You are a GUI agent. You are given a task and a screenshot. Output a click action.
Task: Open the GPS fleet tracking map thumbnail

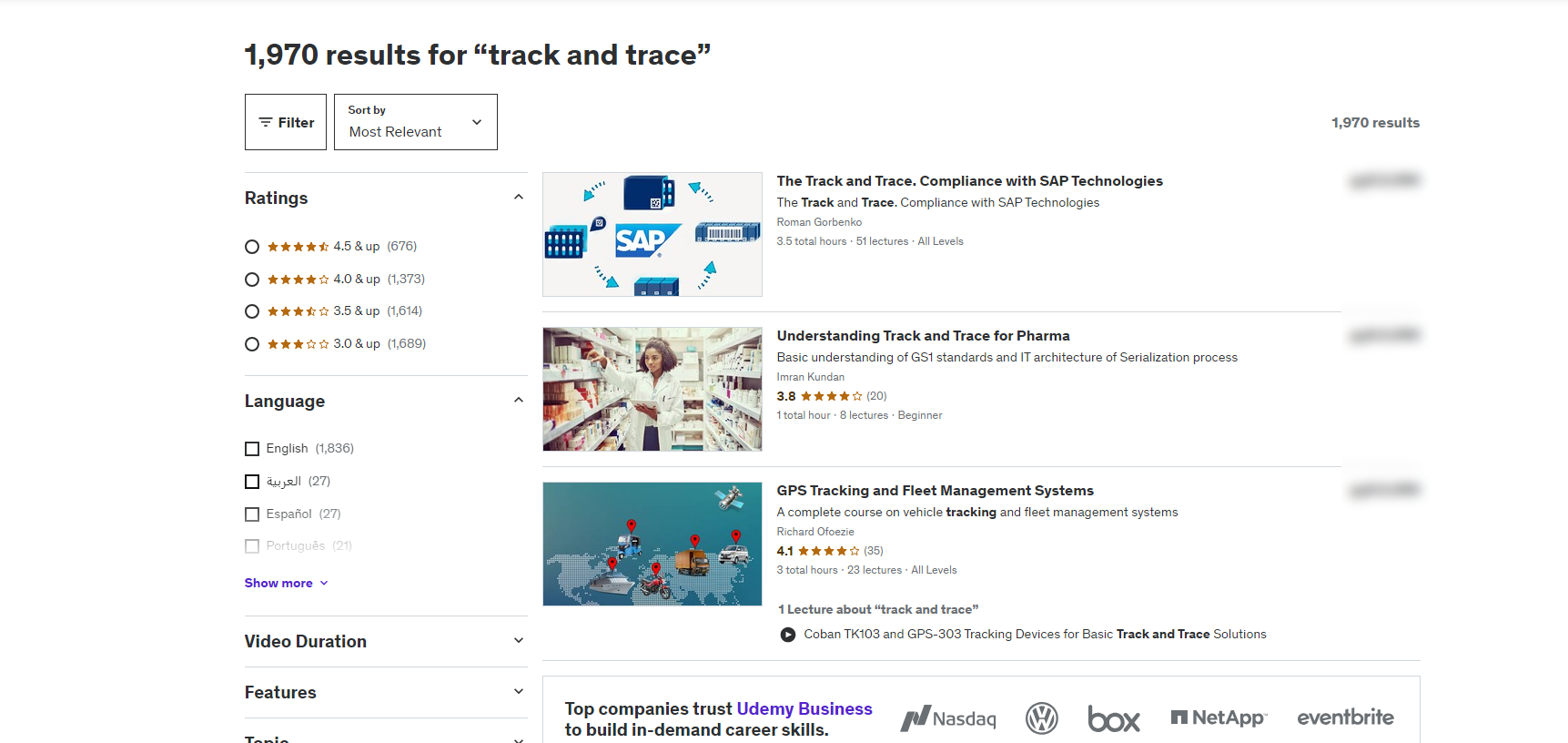tap(652, 545)
